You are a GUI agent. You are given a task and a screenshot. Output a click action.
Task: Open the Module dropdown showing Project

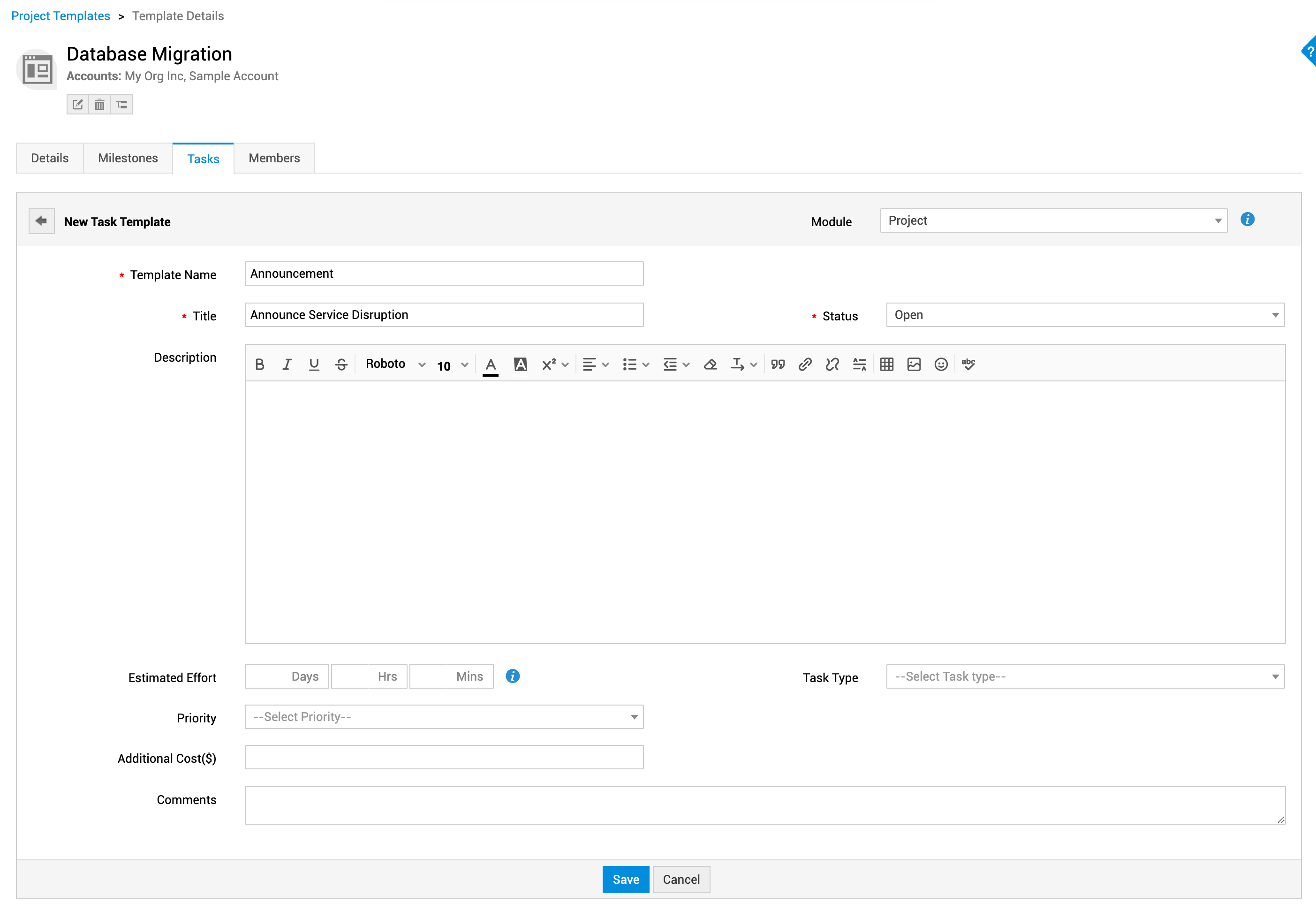click(1053, 220)
